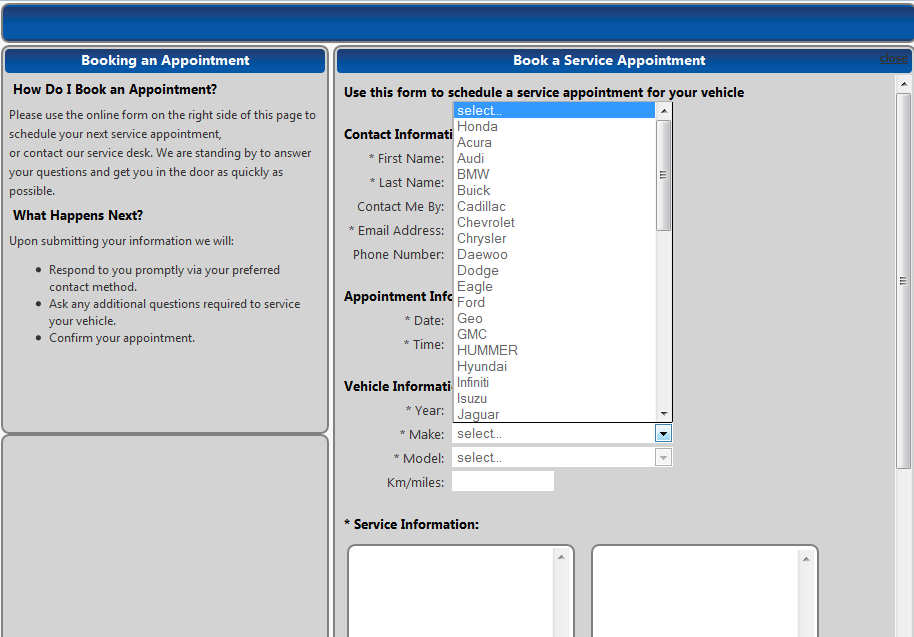Choose HUMMER from the make options
Screen dimensions: 914x637
coord(487,351)
